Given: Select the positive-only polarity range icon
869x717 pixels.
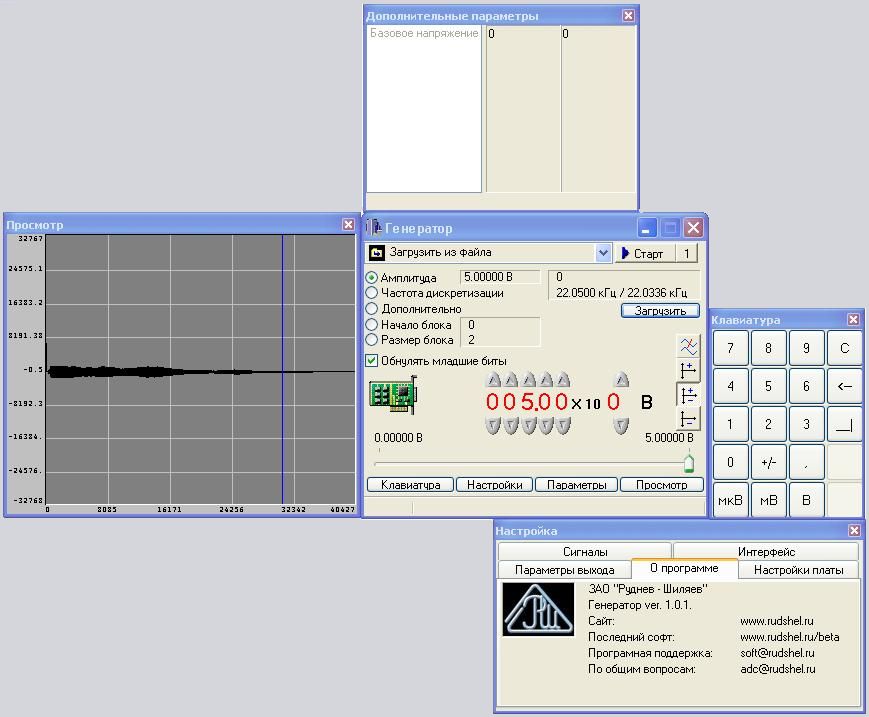Looking at the screenshot, I should (688, 371).
